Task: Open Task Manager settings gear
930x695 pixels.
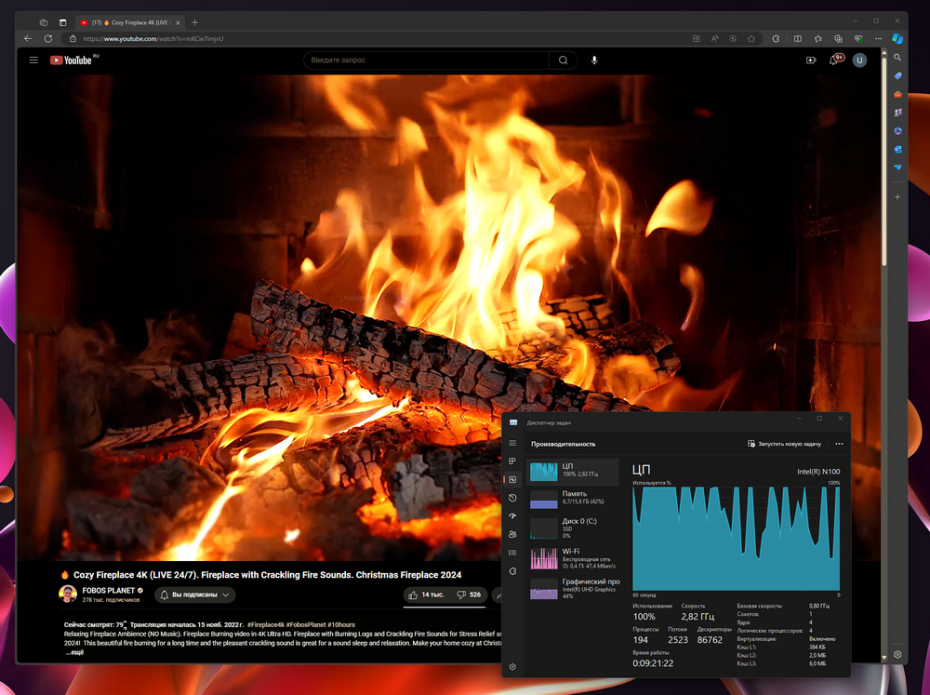Action: [x=513, y=667]
